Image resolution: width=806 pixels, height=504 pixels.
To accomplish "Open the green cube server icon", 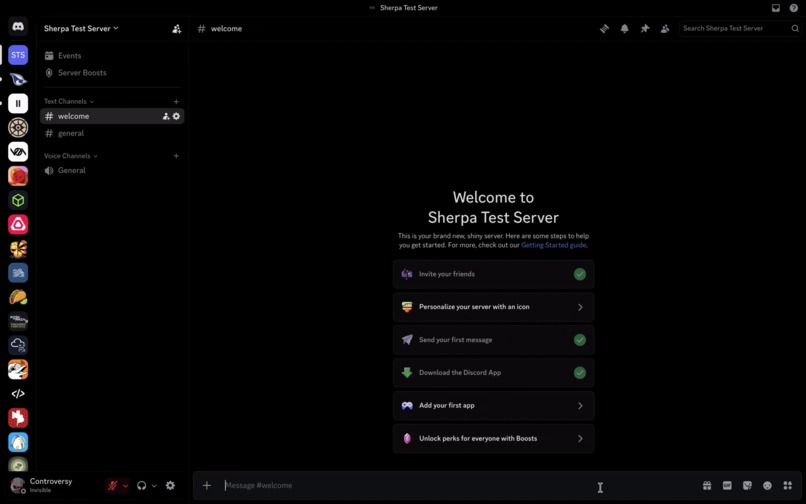I will 18,200.
